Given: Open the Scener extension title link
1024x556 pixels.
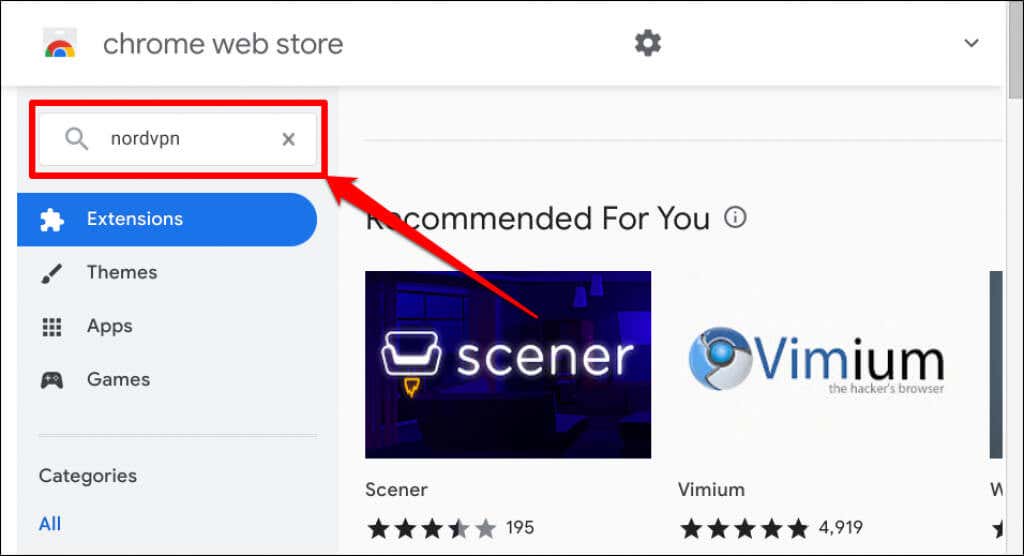Looking at the screenshot, I should pos(396,490).
